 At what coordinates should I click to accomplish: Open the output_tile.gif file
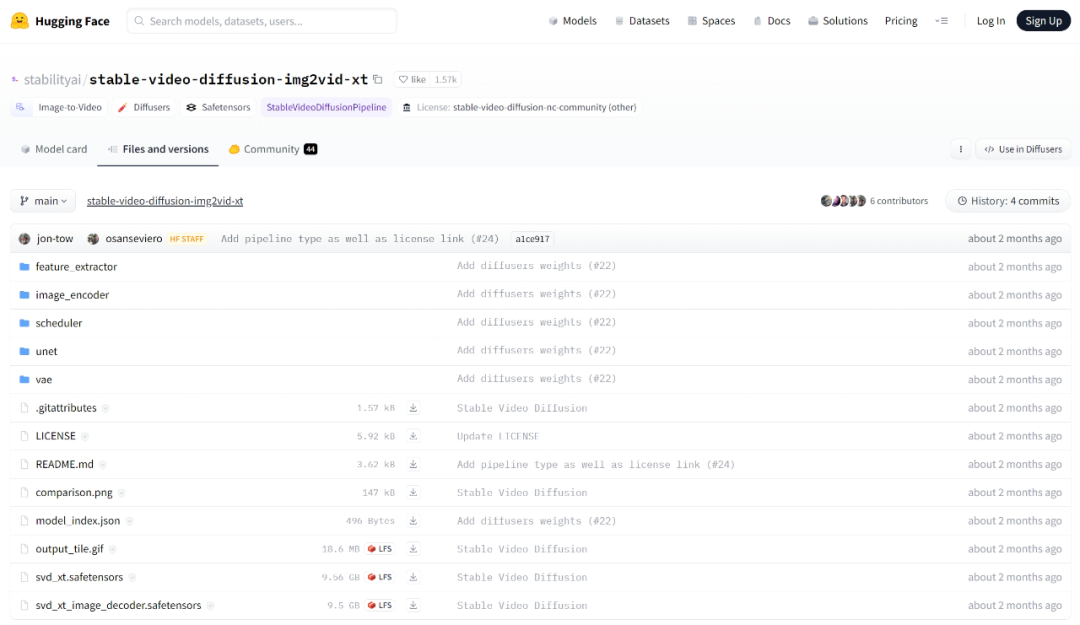pyautogui.click(x=70, y=549)
